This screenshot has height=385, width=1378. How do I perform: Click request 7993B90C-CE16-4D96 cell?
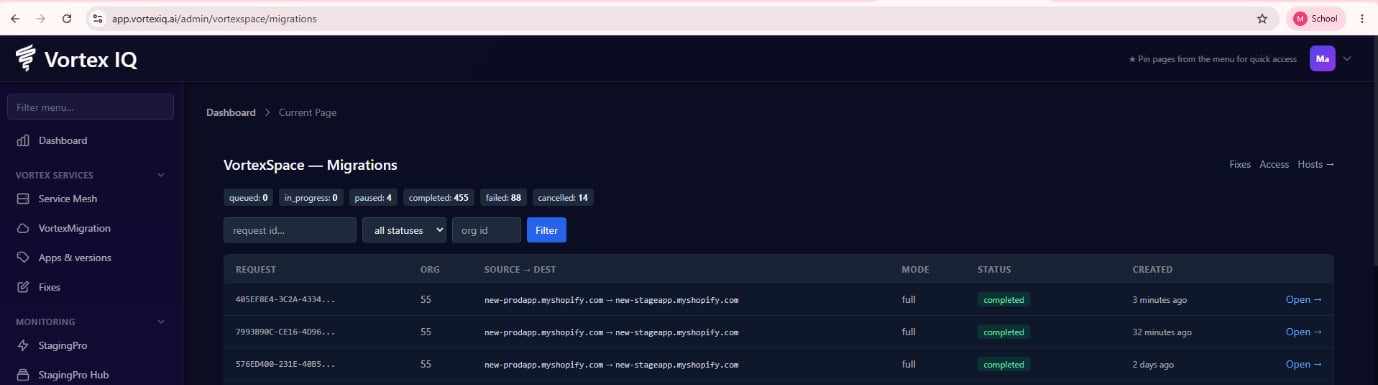pyautogui.click(x=286, y=332)
